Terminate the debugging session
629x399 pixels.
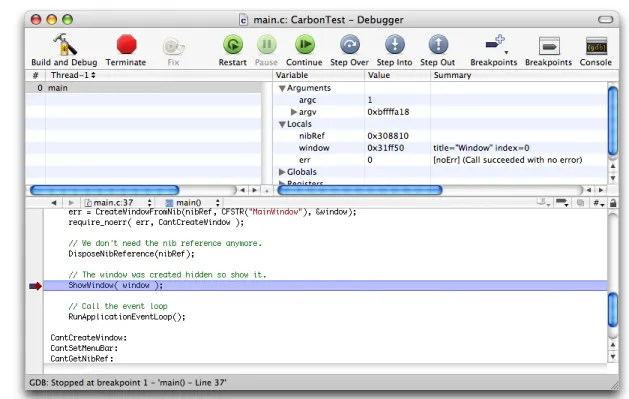126,45
